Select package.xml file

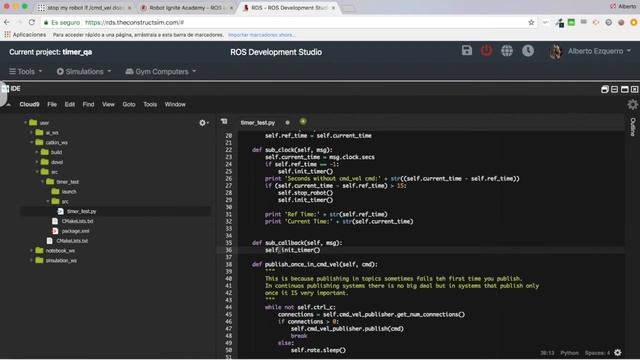tap(75, 231)
